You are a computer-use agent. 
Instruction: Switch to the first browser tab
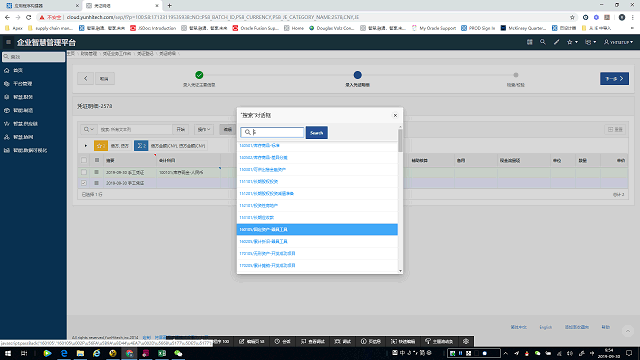coord(41,6)
